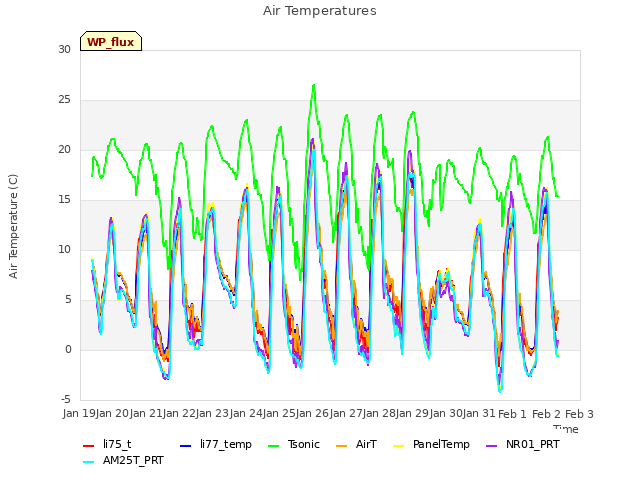Click the 25 y-axis tick label

coord(64,100)
